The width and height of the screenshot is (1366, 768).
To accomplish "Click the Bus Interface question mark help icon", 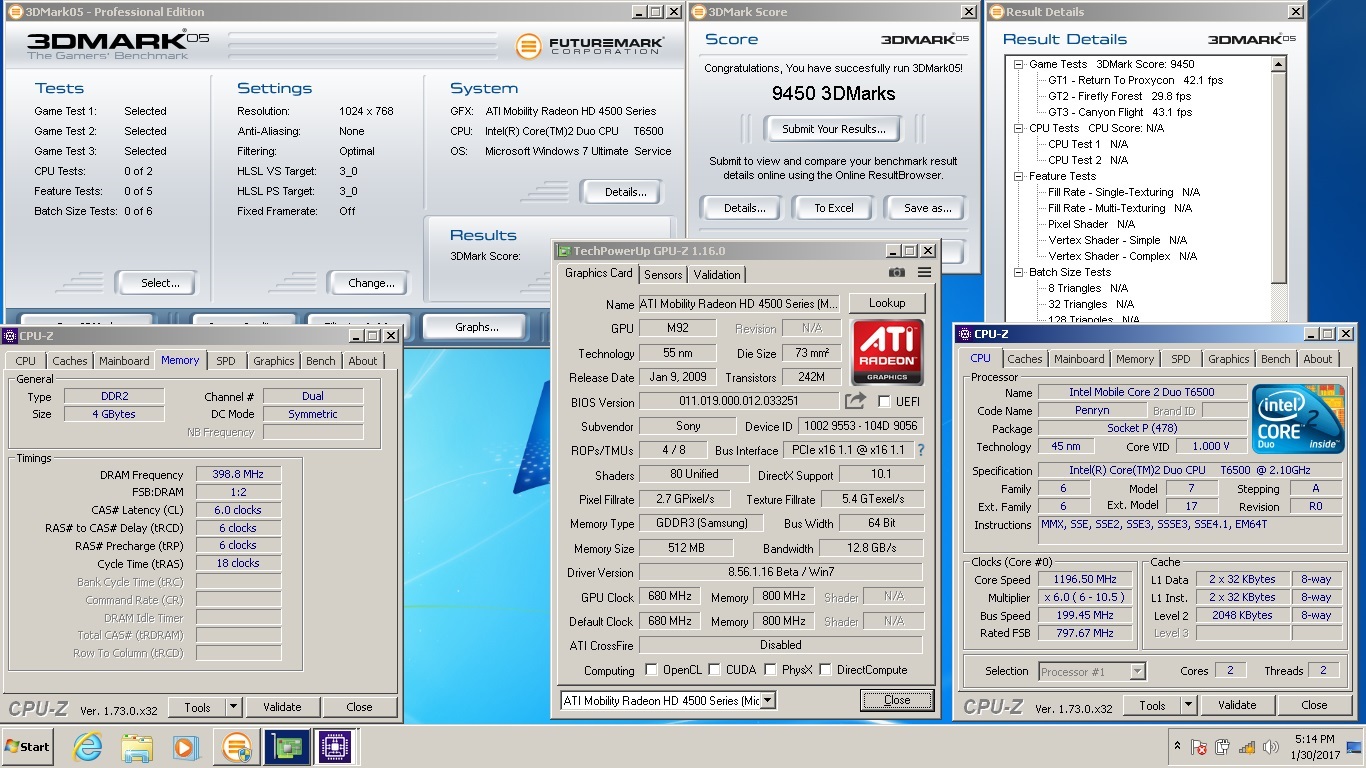I will [x=921, y=450].
